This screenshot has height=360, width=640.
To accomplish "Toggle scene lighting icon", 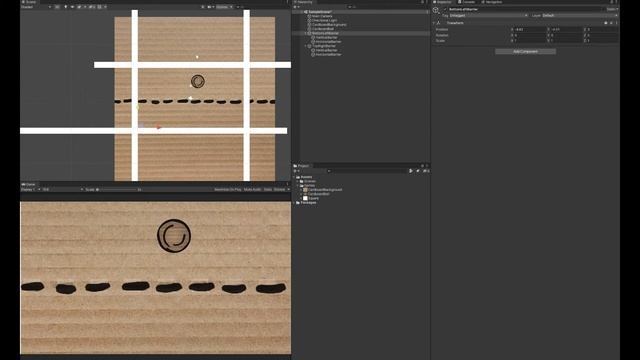I will (66, 7).
